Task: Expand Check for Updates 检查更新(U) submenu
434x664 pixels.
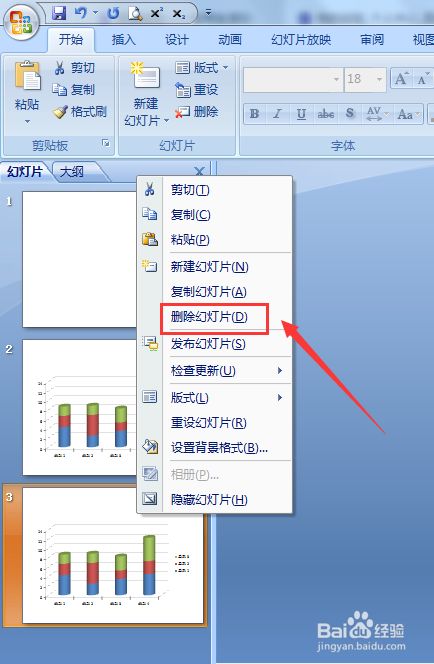Action: pos(214,371)
